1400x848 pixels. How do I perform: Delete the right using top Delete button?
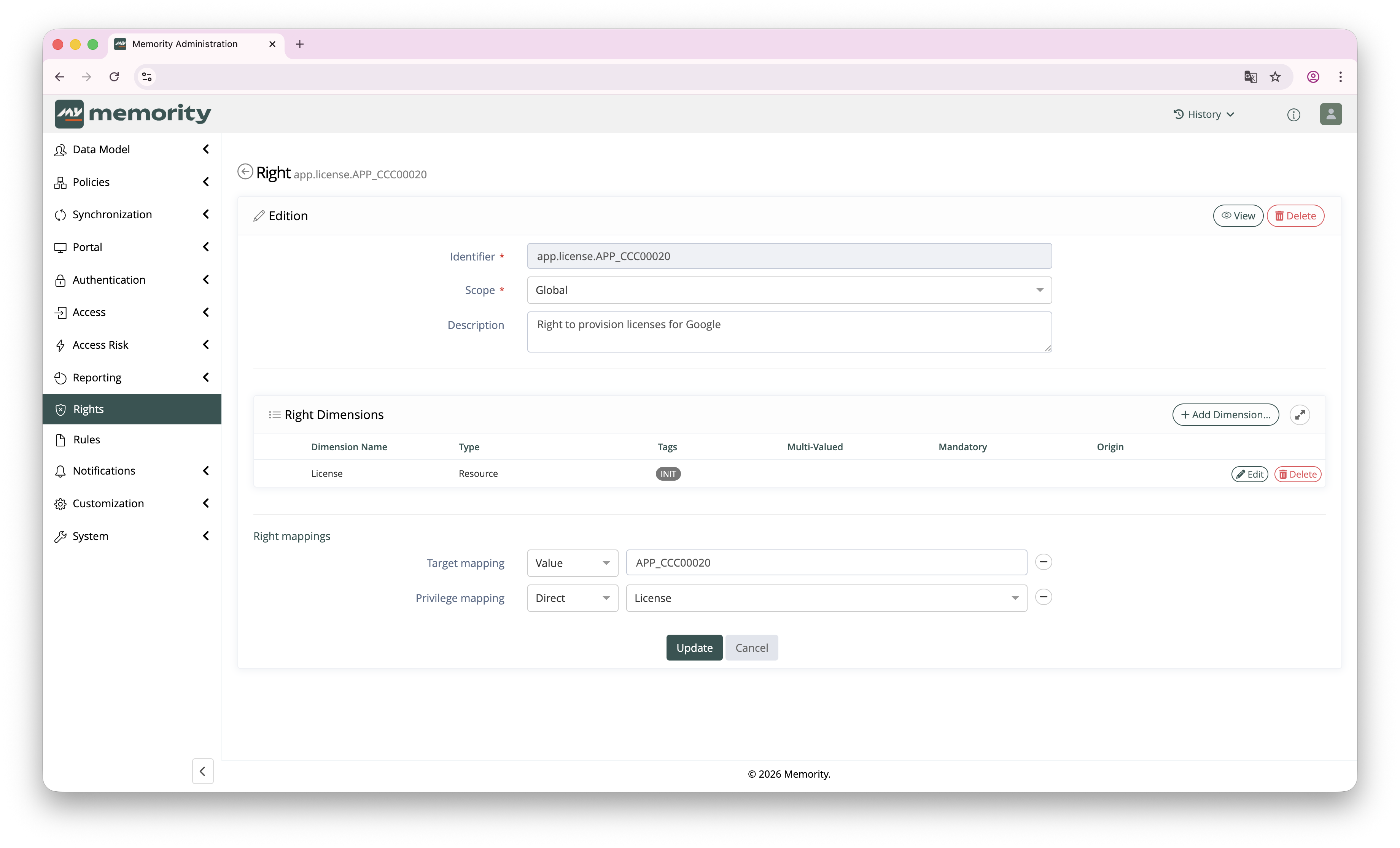click(x=1295, y=216)
